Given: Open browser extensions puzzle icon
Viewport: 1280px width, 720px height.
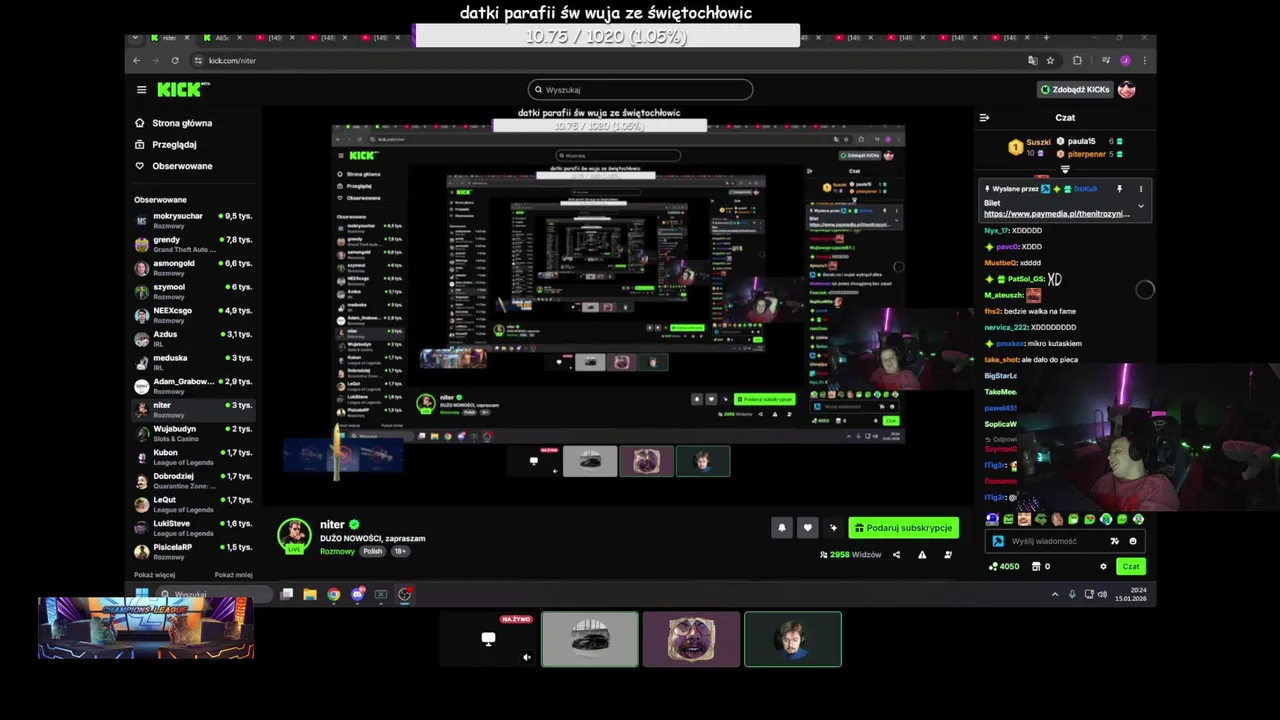Looking at the screenshot, I should pos(1077,60).
